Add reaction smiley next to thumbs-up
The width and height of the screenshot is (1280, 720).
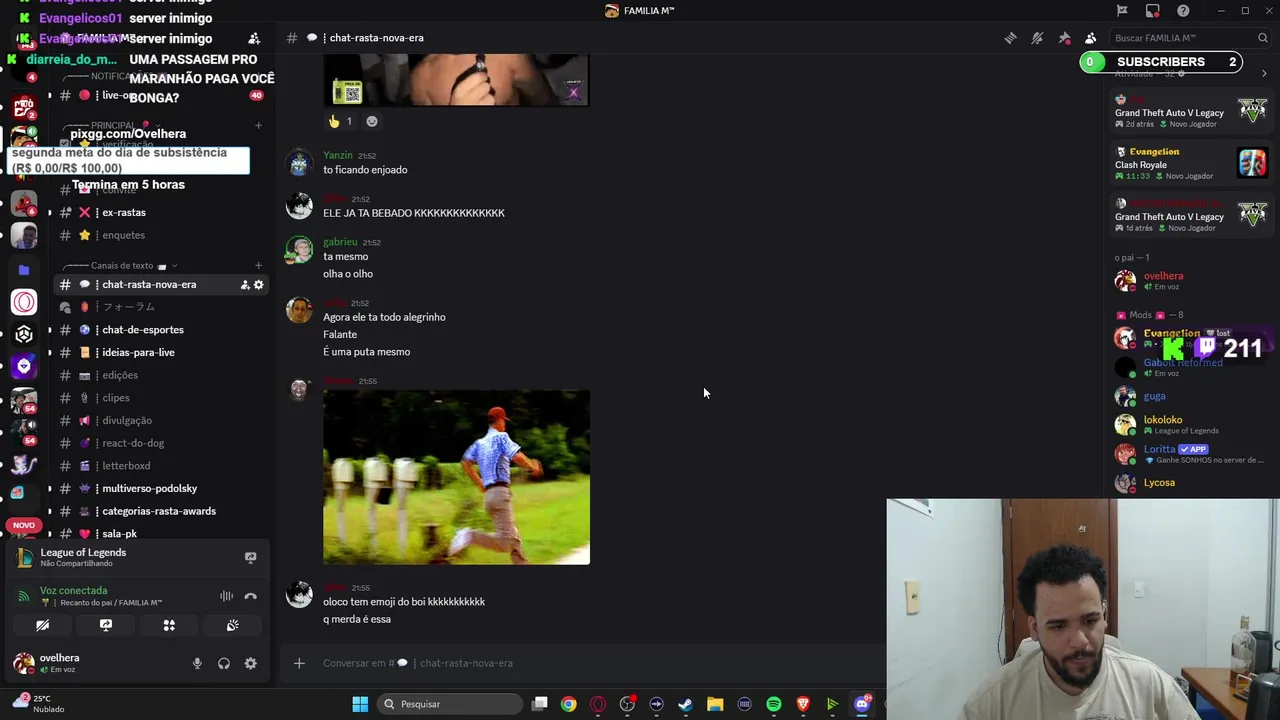coord(372,122)
